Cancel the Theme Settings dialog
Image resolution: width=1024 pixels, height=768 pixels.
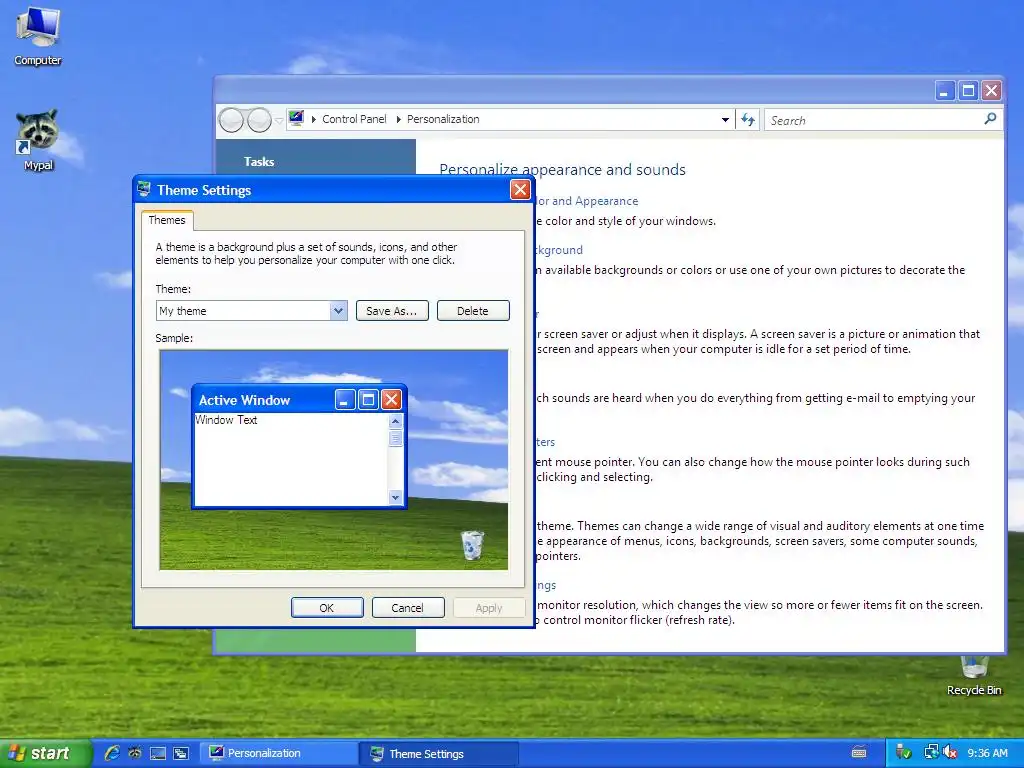click(x=408, y=608)
